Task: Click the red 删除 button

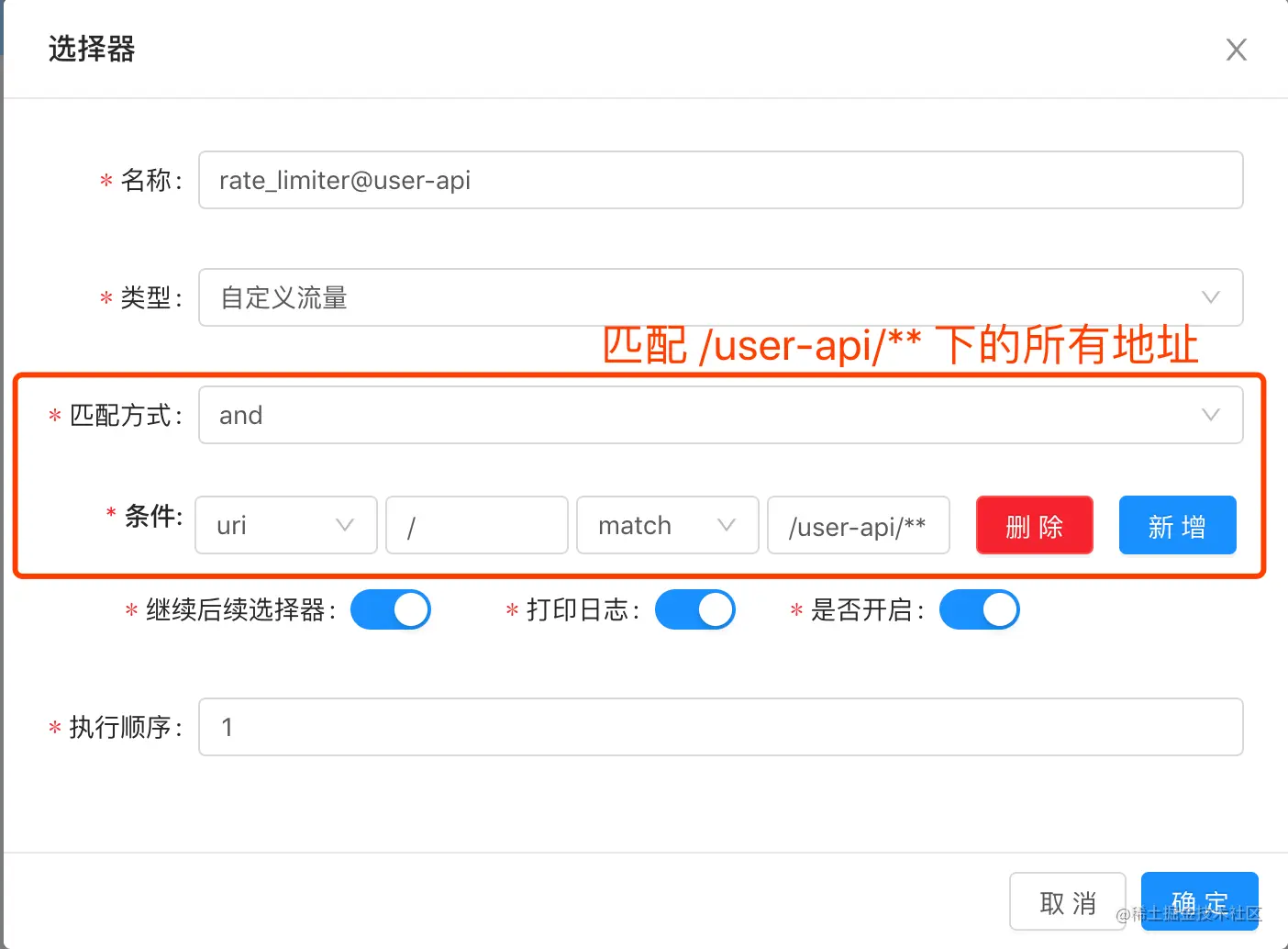Action: [1034, 525]
